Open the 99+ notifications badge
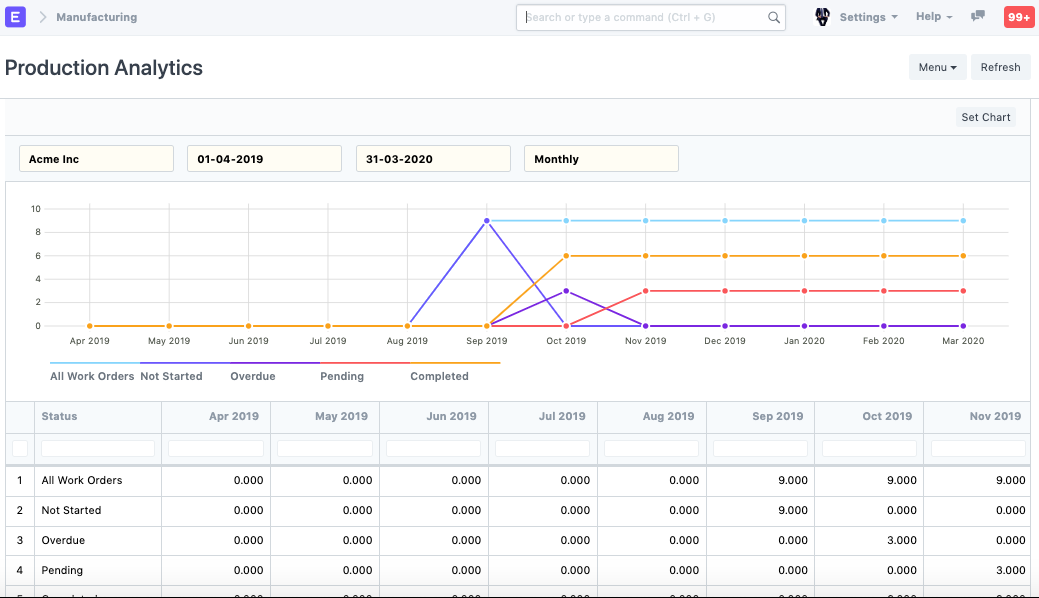1039x598 pixels. (x=1018, y=17)
